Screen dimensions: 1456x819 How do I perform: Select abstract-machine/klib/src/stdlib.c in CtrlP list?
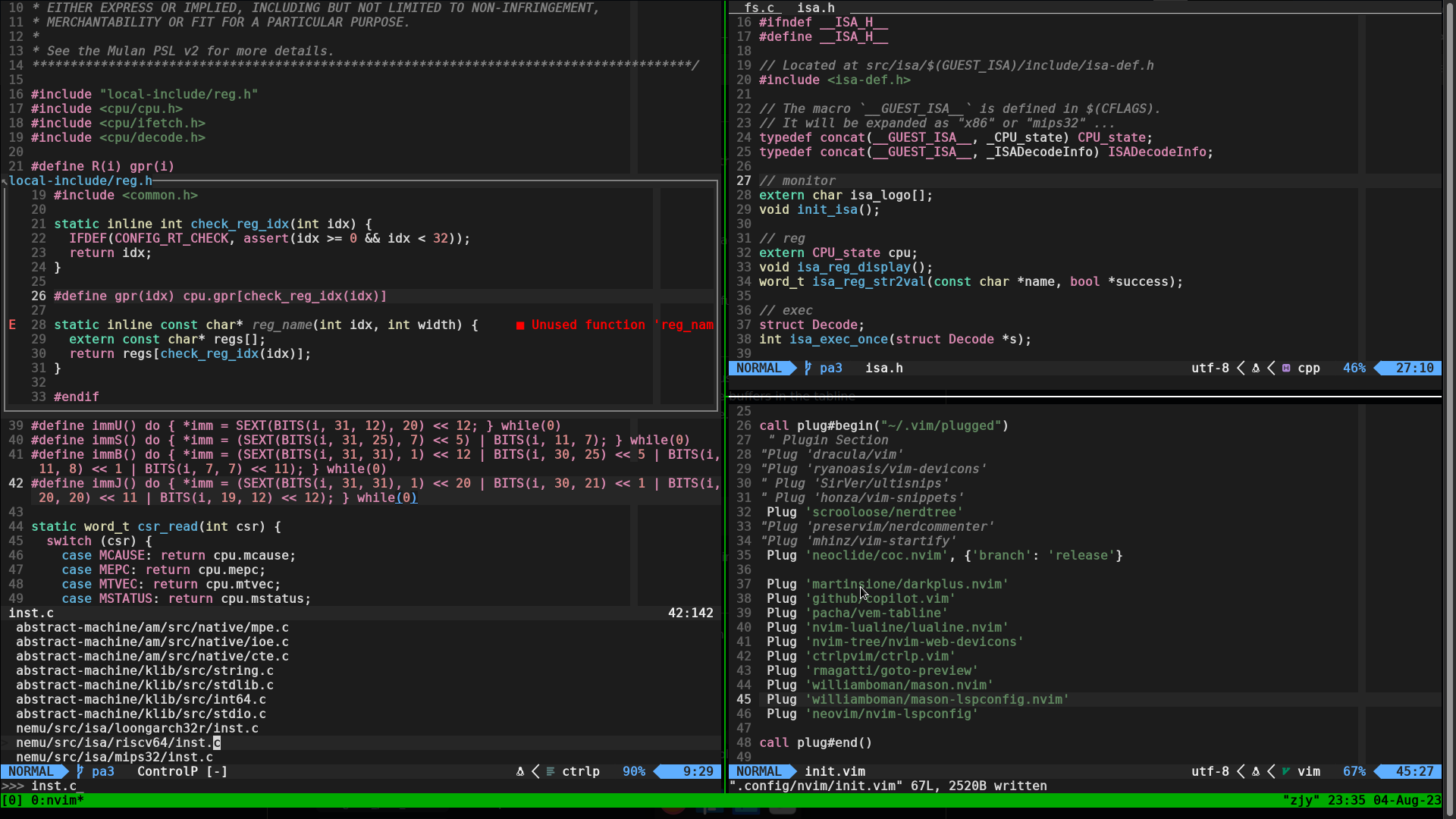145,685
